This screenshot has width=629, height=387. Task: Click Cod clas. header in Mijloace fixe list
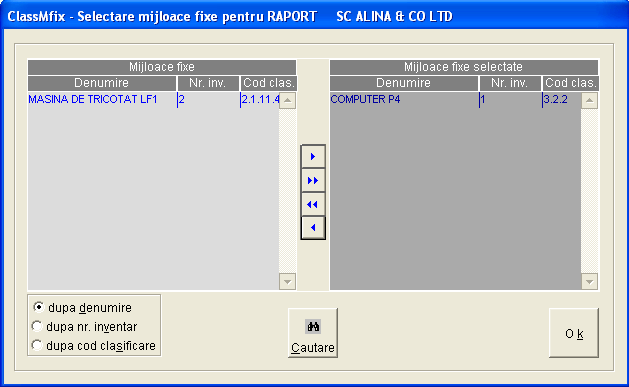click(x=269, y=83)
